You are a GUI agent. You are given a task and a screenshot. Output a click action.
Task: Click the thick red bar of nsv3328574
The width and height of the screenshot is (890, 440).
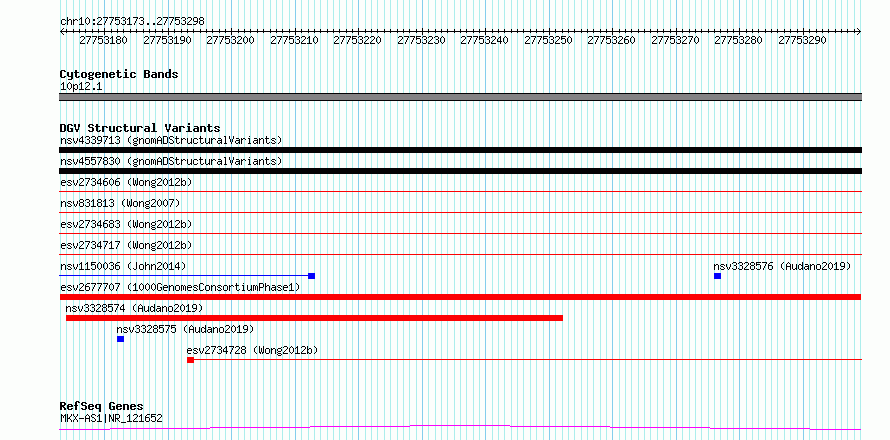(x=314, y=318)
